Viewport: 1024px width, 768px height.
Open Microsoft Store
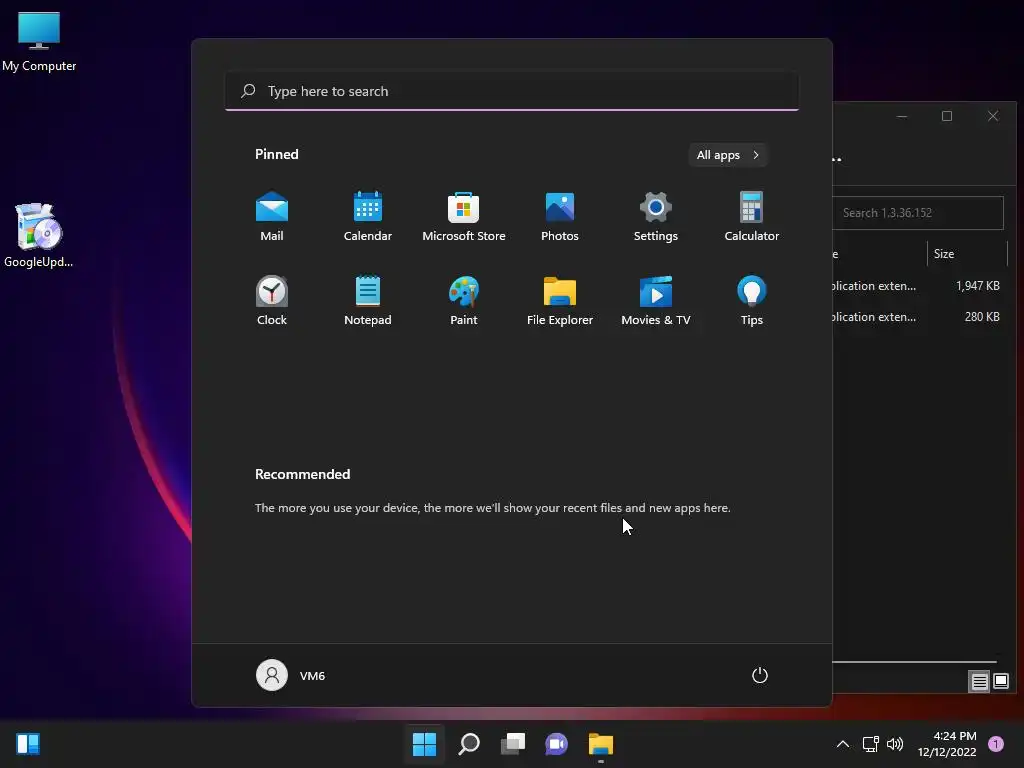464,217
